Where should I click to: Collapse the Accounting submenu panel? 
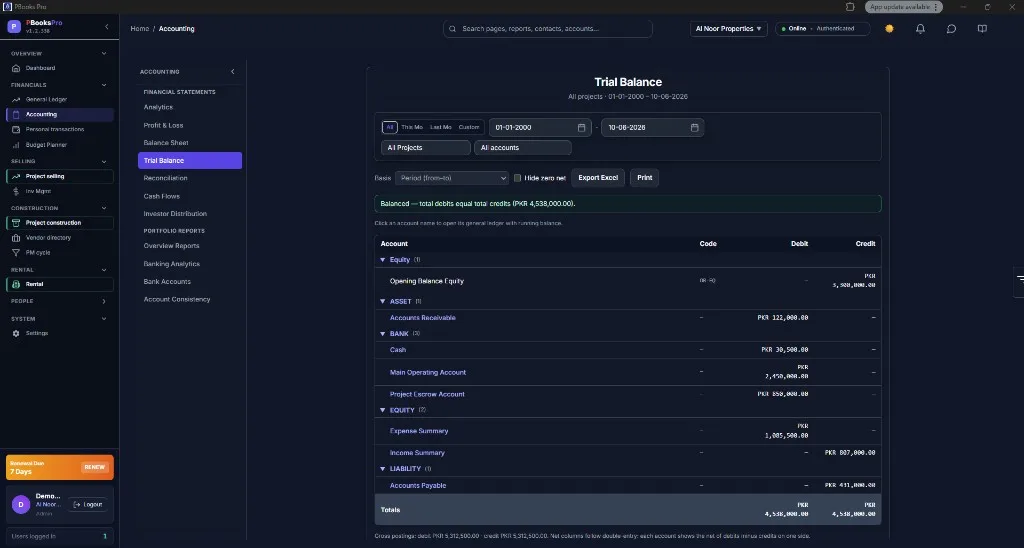232,72
